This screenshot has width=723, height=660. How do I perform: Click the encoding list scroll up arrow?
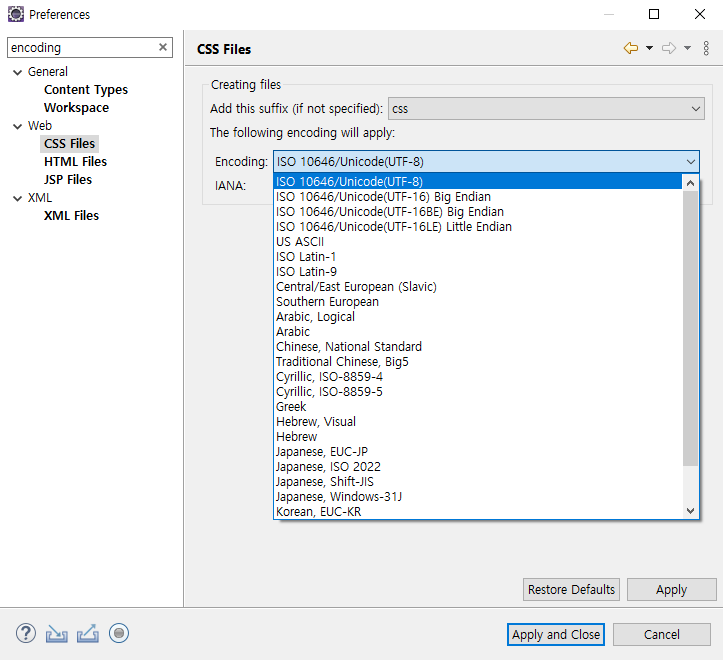(x=690, y=183)
